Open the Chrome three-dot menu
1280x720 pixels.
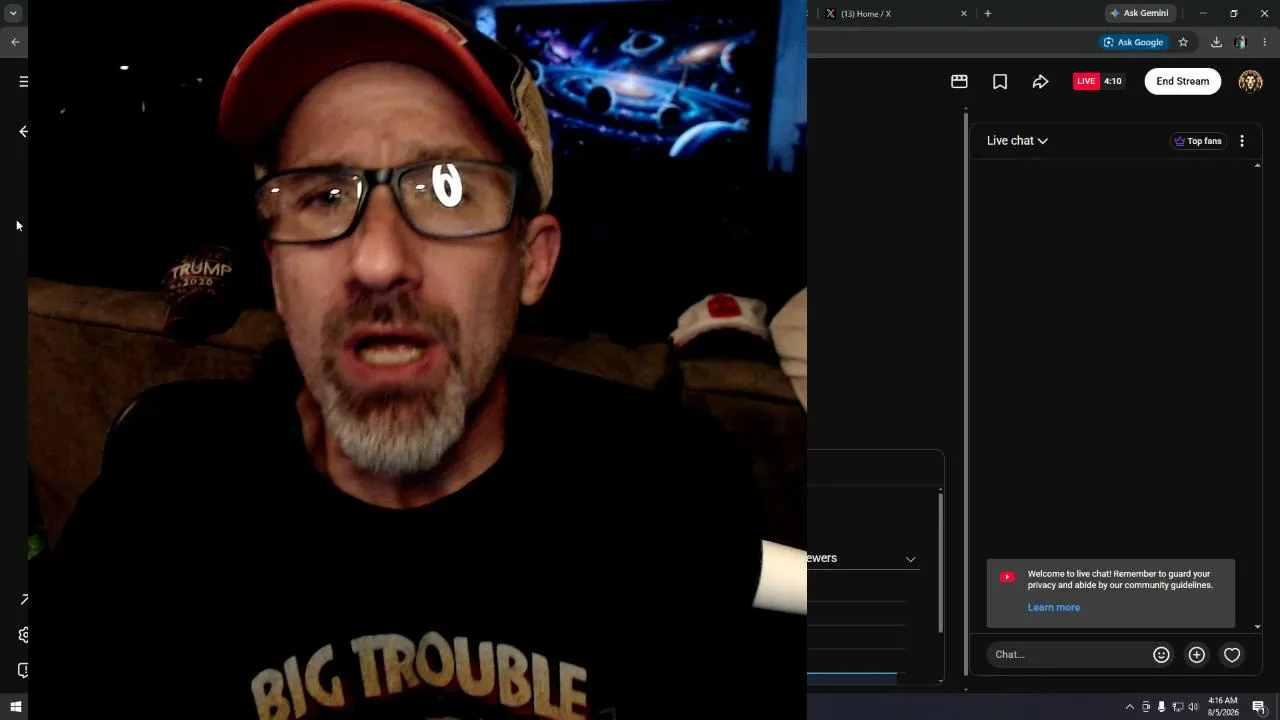tap(1265, 42)
